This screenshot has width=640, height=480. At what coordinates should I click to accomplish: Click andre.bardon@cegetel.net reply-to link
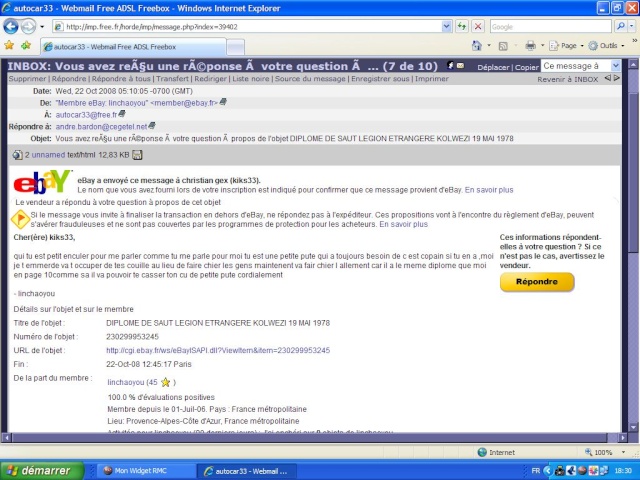point(101,127)
